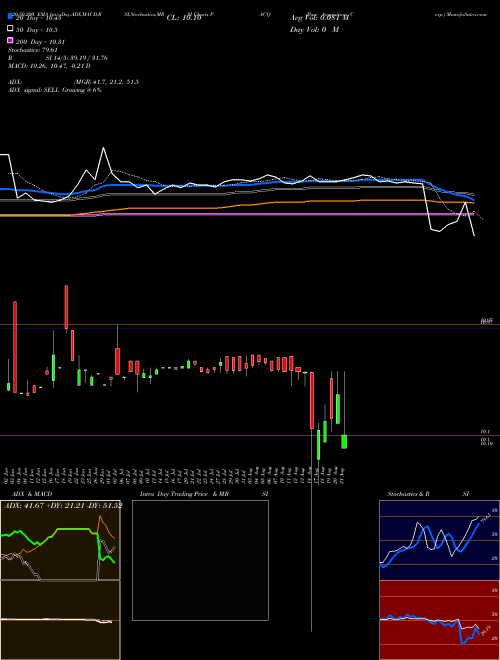Click the white 50 Day legend swatch

[x=10, y=29]
